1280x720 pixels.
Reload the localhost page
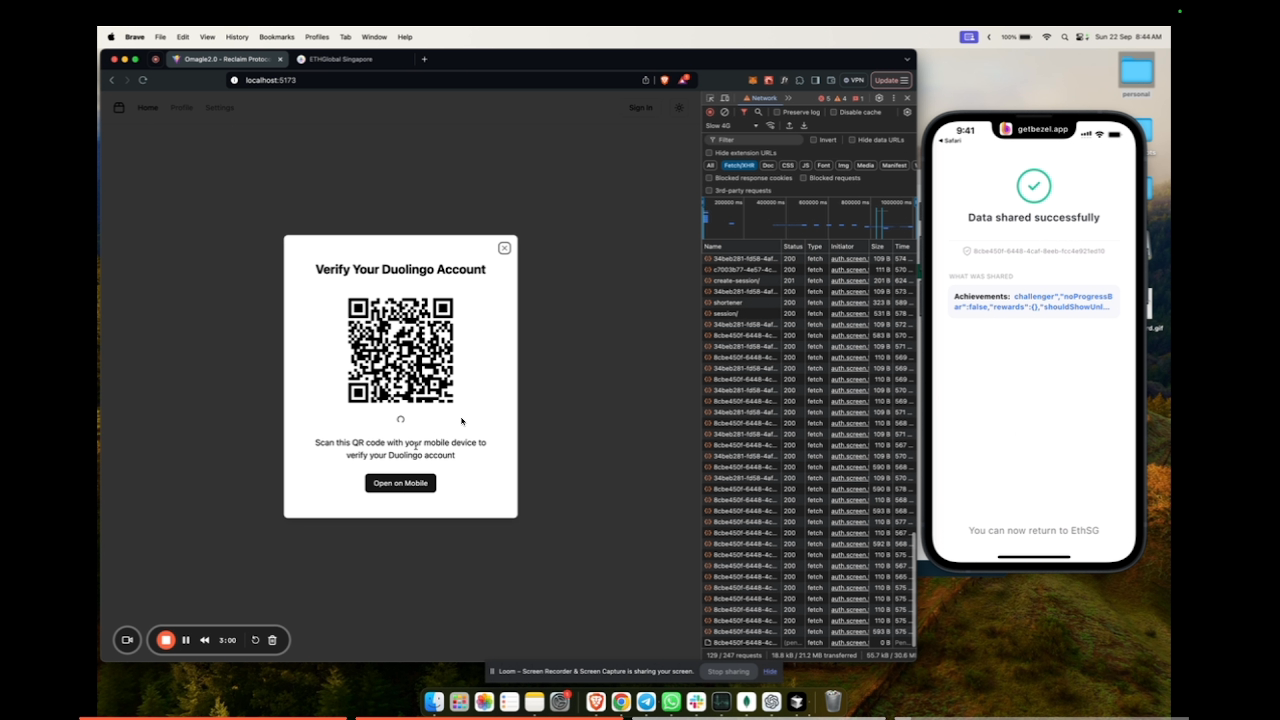(x=143, y=80)
